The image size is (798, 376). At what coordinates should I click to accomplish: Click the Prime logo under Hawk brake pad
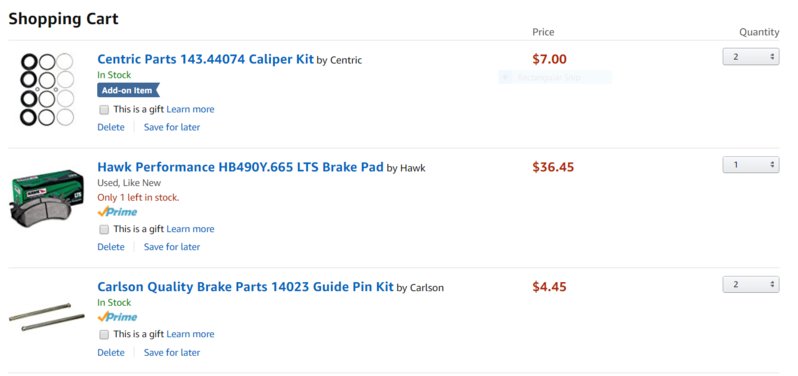tap(117, 212)
